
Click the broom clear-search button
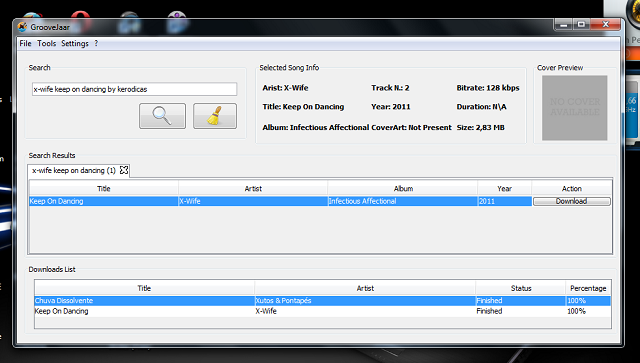[x=215, y=116]
